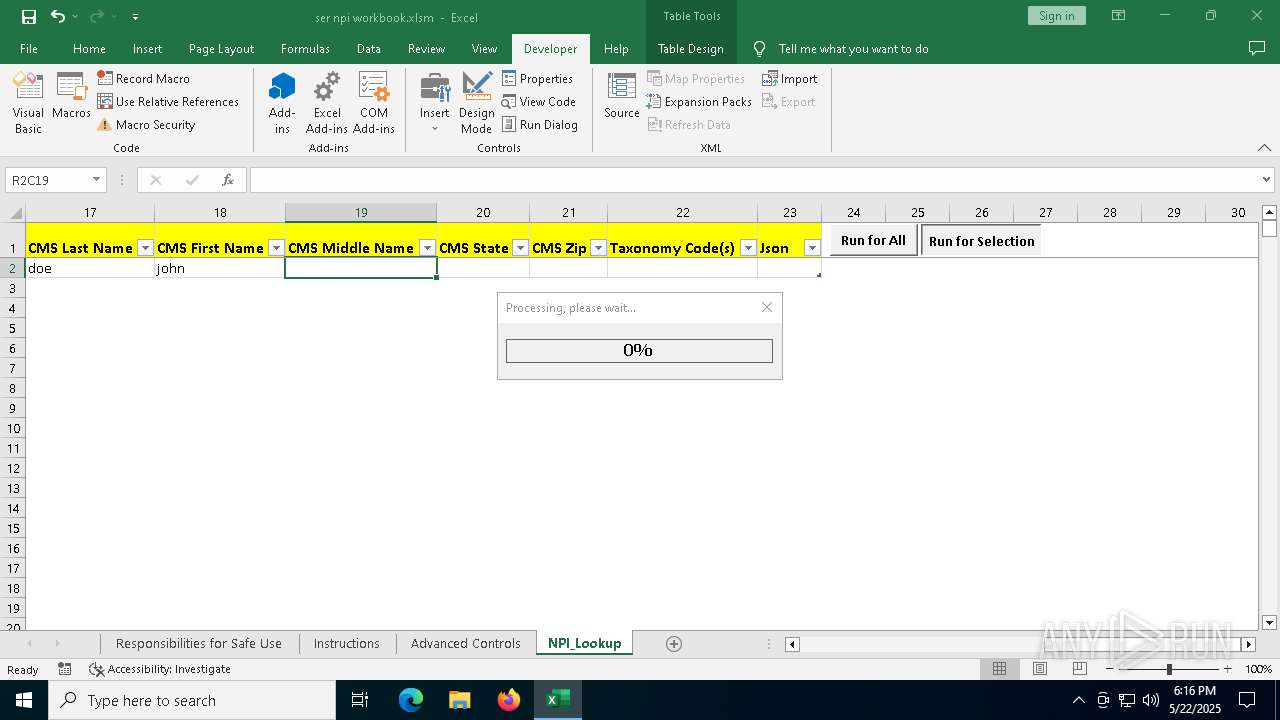The image size is (1280, 720).
Task: Open CMS State filter dropdown
Action: 520,248
